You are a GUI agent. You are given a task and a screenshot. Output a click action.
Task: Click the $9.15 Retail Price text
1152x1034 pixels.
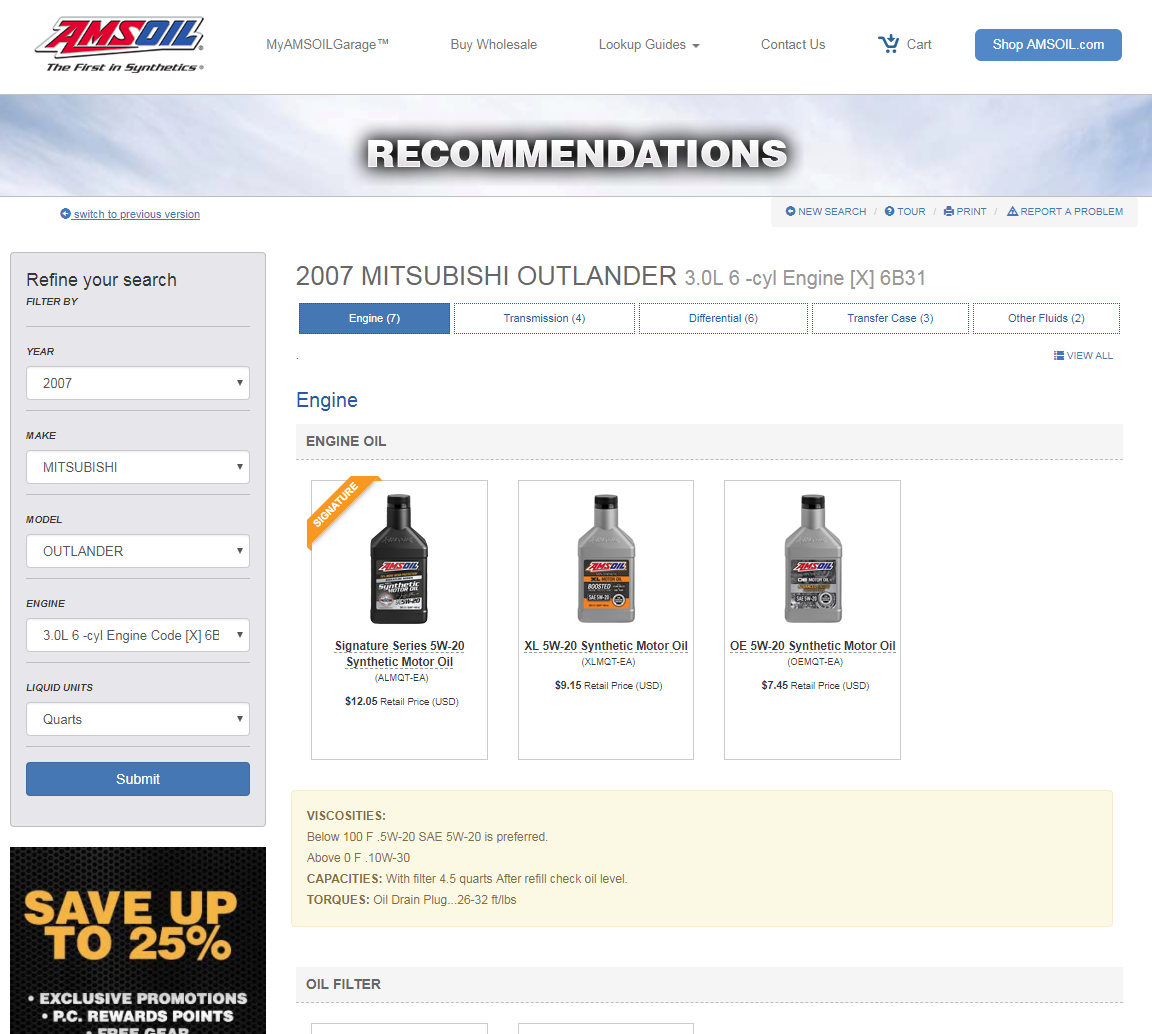pyautogui.click(x=608, y=686)
